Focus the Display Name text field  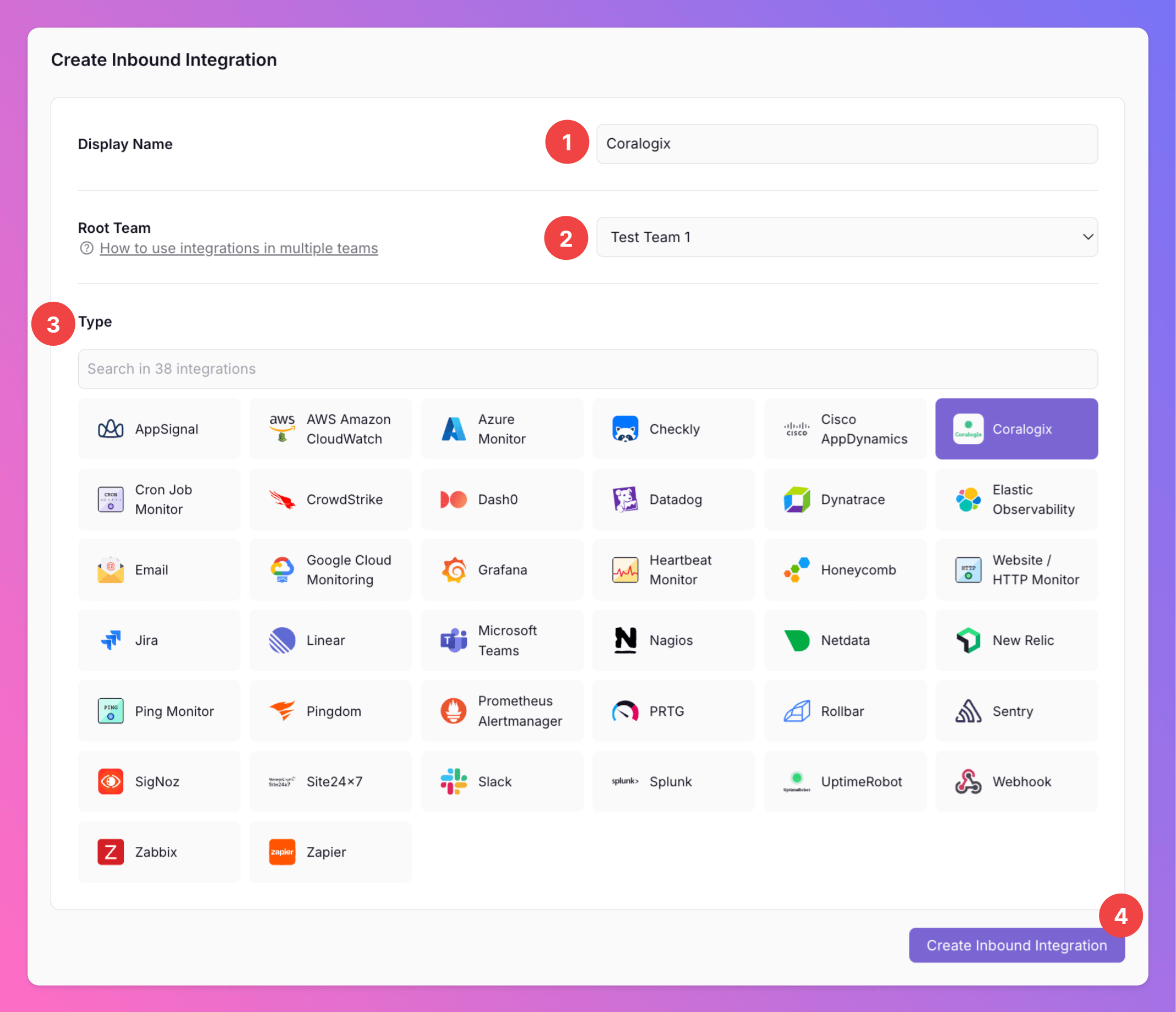click(846, 144)
